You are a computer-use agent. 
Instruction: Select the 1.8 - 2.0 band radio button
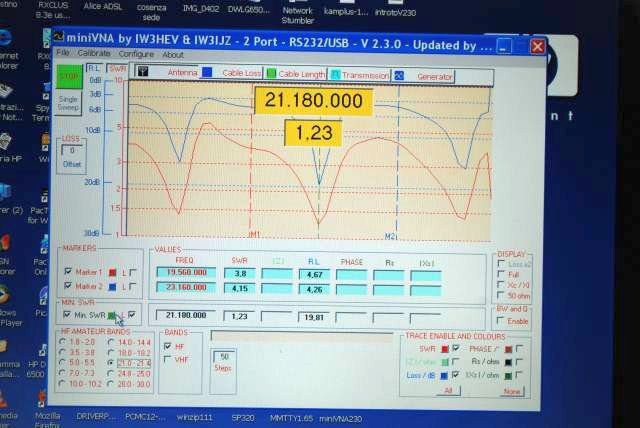(62, 341)
